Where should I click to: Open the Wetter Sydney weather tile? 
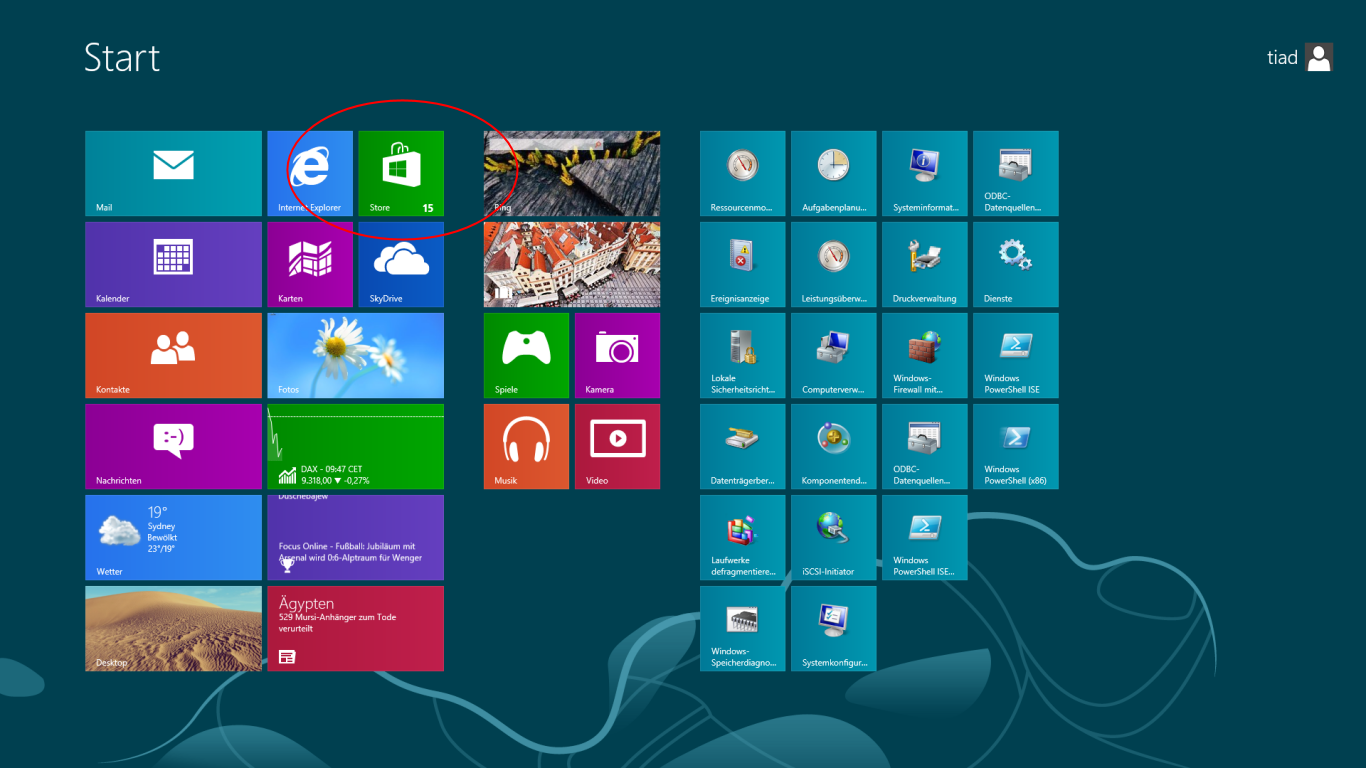(173, 537)
